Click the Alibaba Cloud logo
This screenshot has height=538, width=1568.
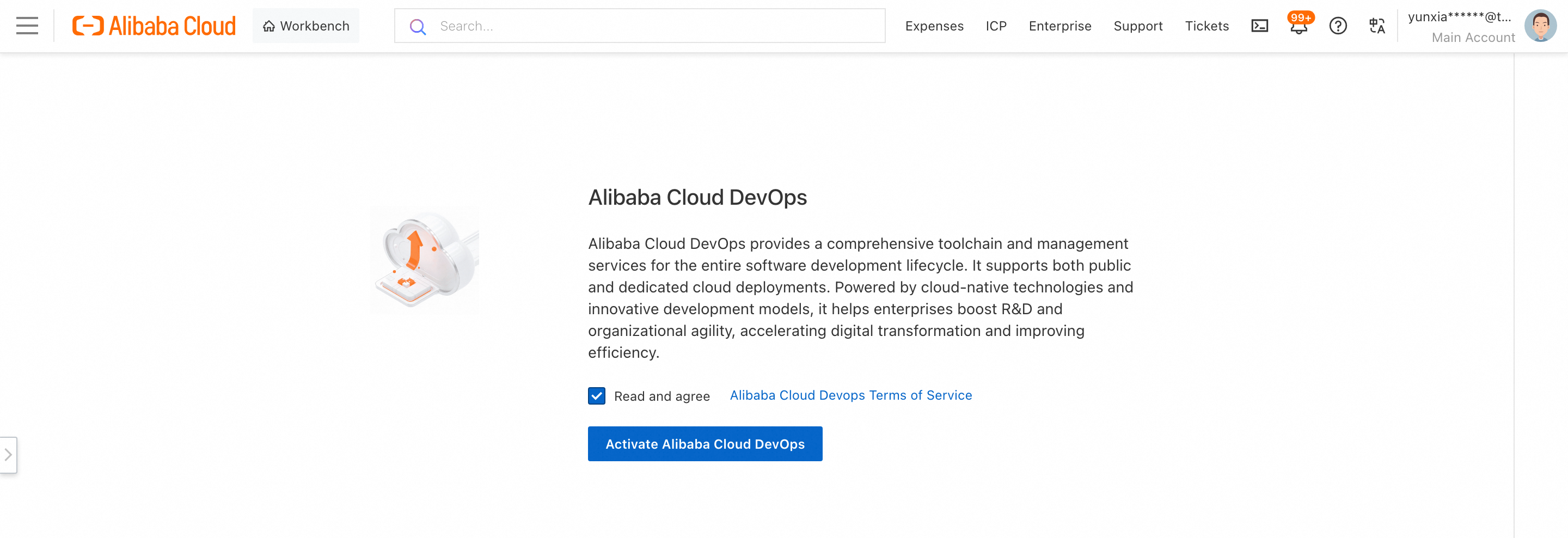pos(154,26)
